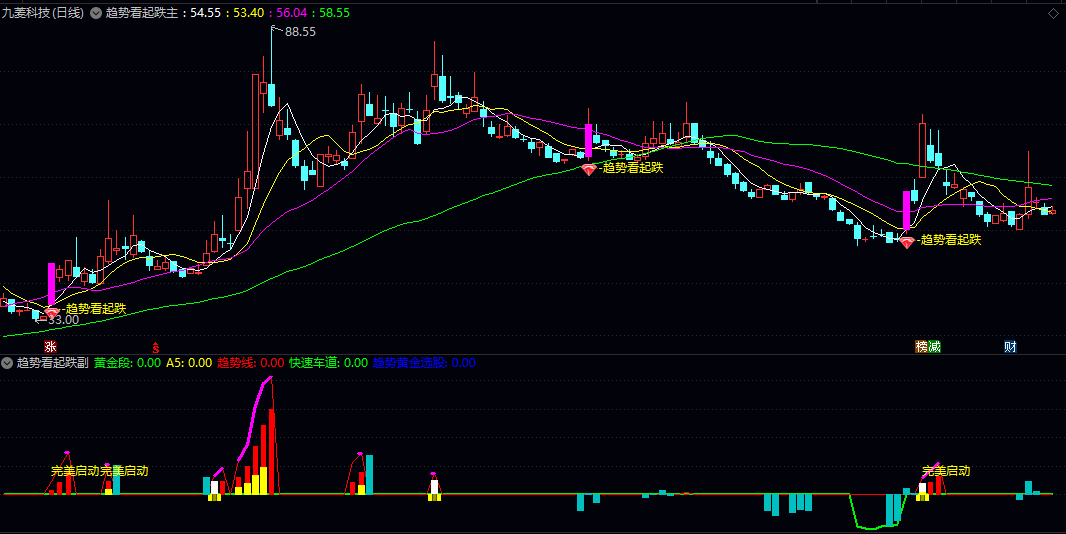Screen dimensions: 1066x534
Task: Select the leftmost magenta signal candle
Action: [52, 284]
